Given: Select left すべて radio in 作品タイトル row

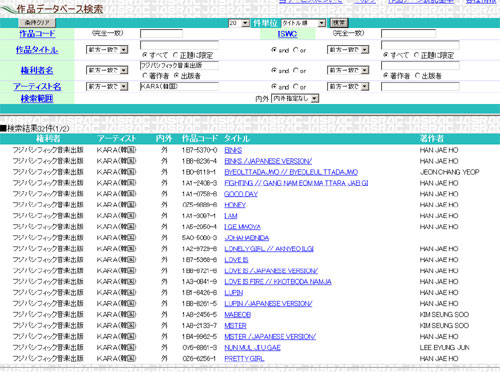Looking at the screenshot, I should 145,55.
